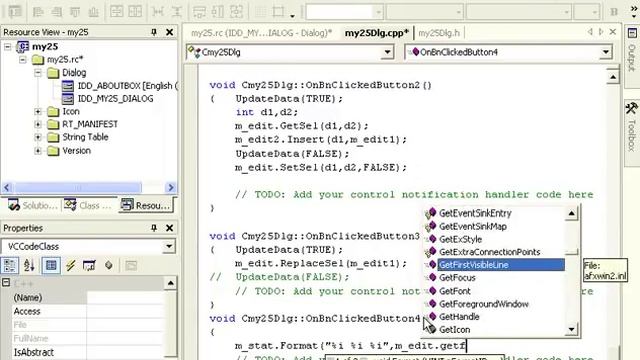This screenshot has width=640, height=360.
Task: Switch to my25Dlg.cpp tab
Action: coord(377,33)
